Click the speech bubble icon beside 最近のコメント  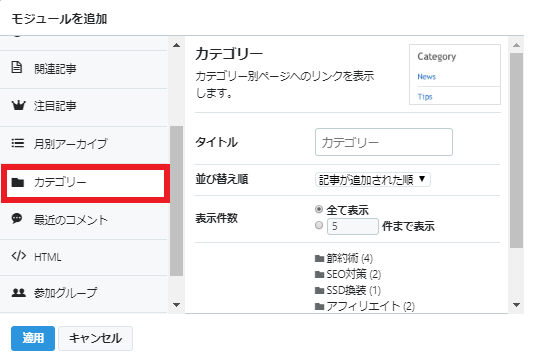17,218
